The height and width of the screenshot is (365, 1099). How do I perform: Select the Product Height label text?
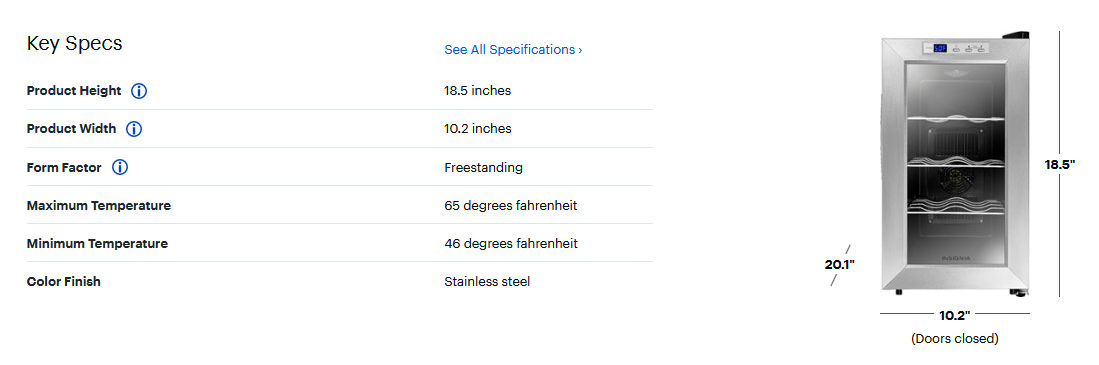pyautogui.click(x=74, y=91)
